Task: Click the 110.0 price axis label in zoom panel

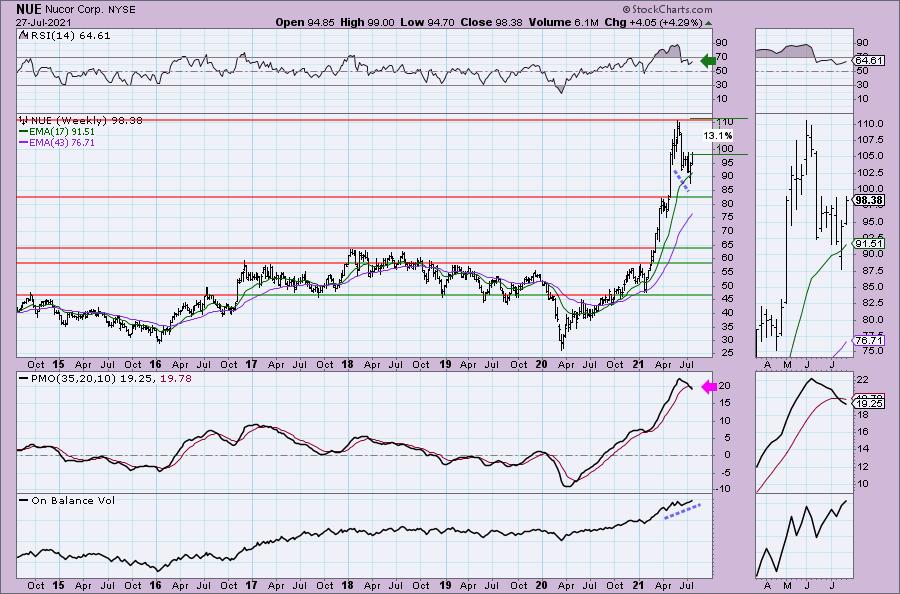Action: [868, 123]
